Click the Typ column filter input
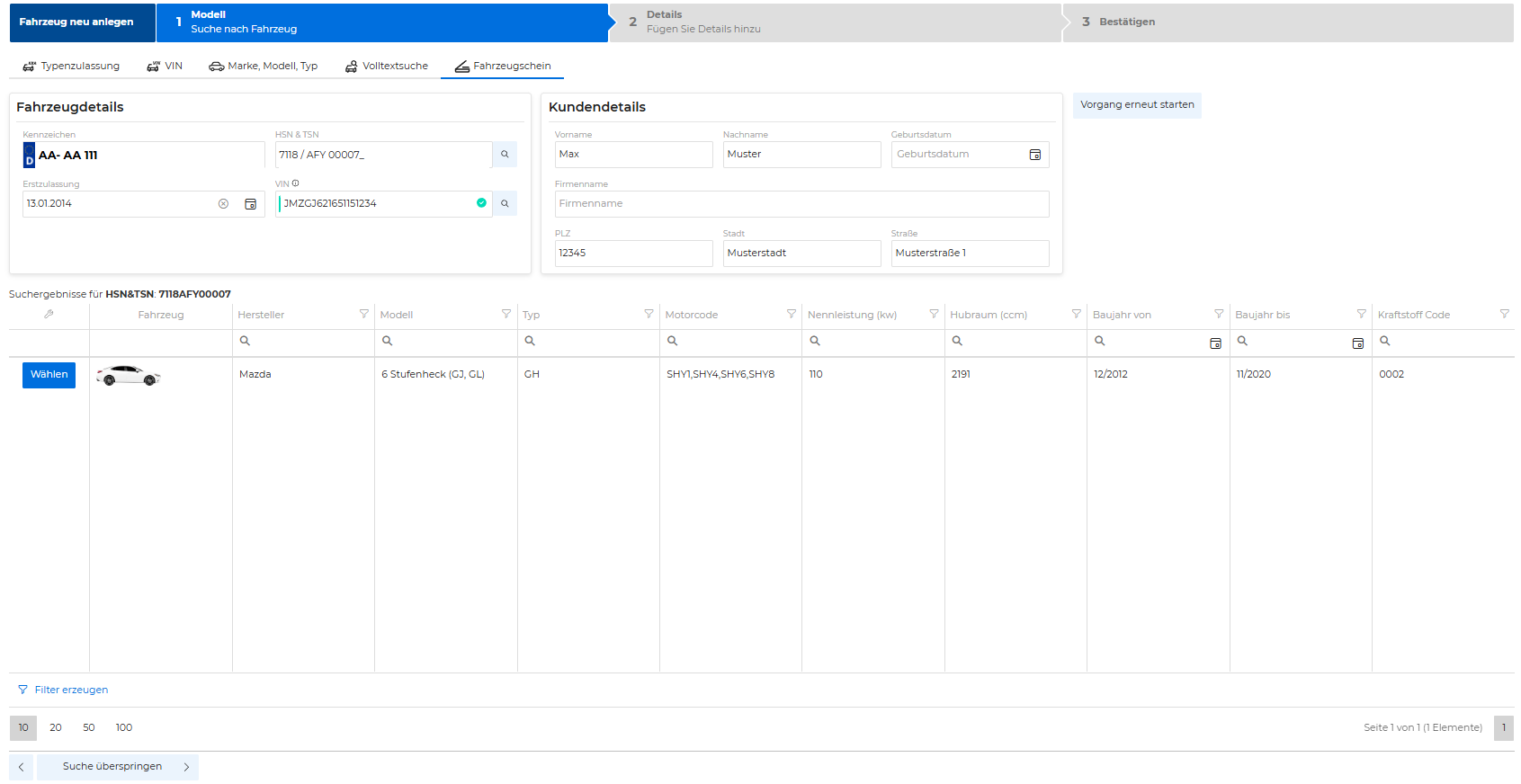1521x784 pixels. (588, 342)
